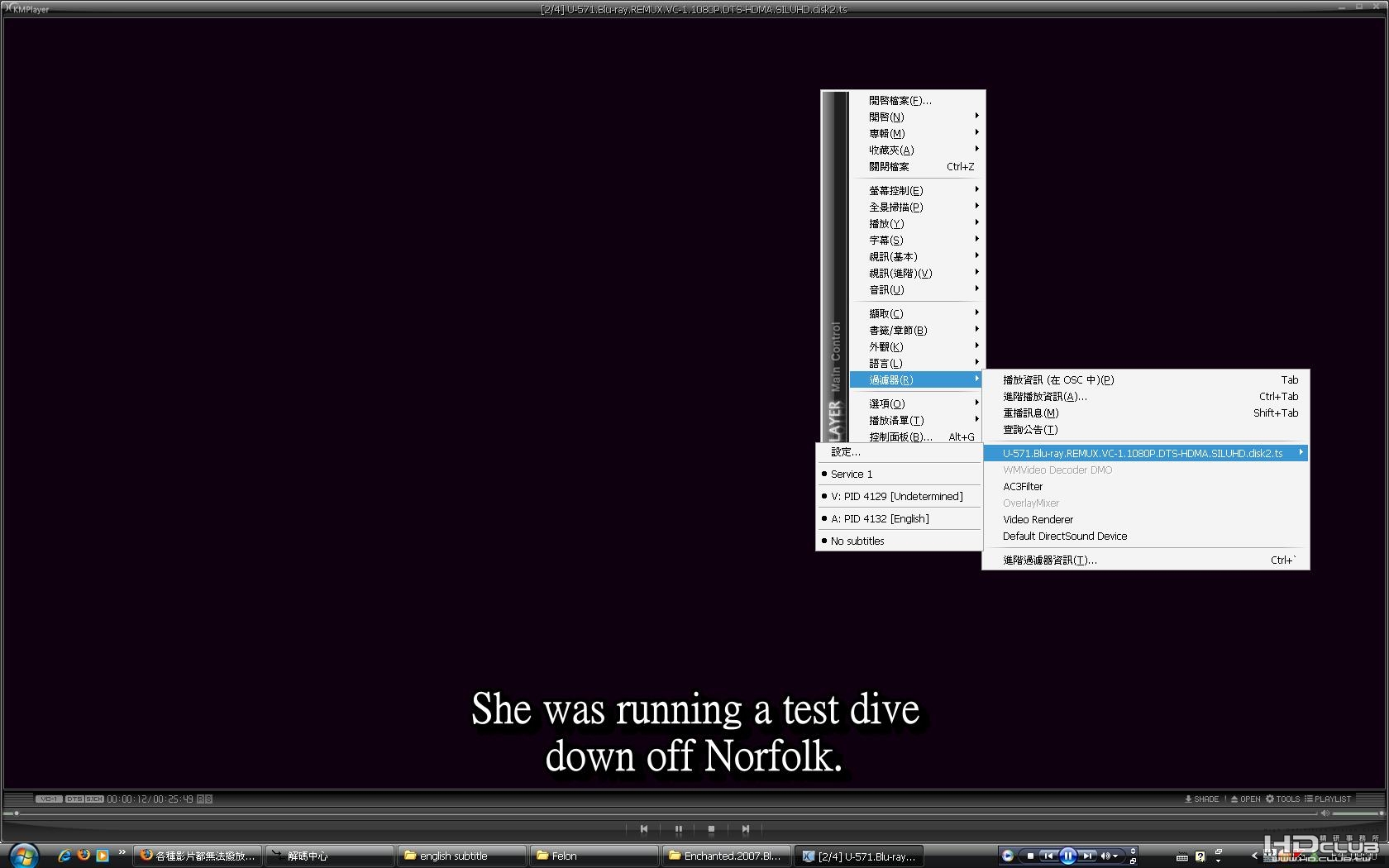The height and width of the screenshot is (868, 1389).
Task: Launch Internet Explorer from quick launch
Action: coord(64,856)
